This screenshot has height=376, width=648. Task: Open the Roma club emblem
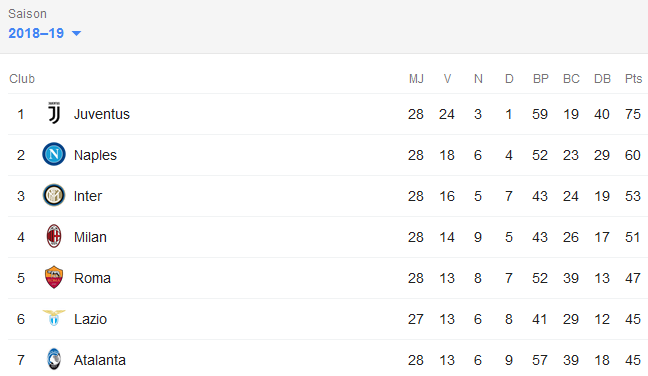(x=54, y=277)
